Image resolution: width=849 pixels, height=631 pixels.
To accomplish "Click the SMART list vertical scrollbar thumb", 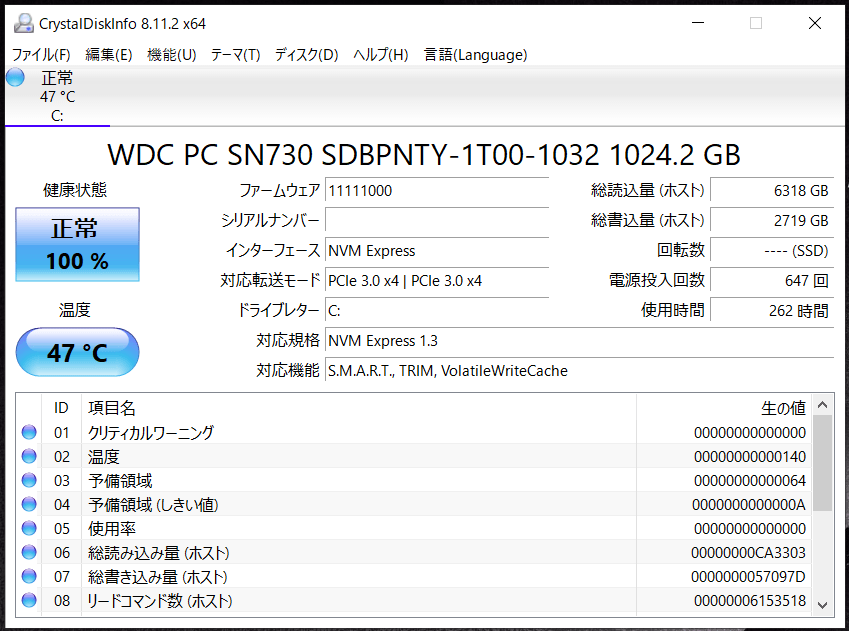I will (x=822, y=463).
